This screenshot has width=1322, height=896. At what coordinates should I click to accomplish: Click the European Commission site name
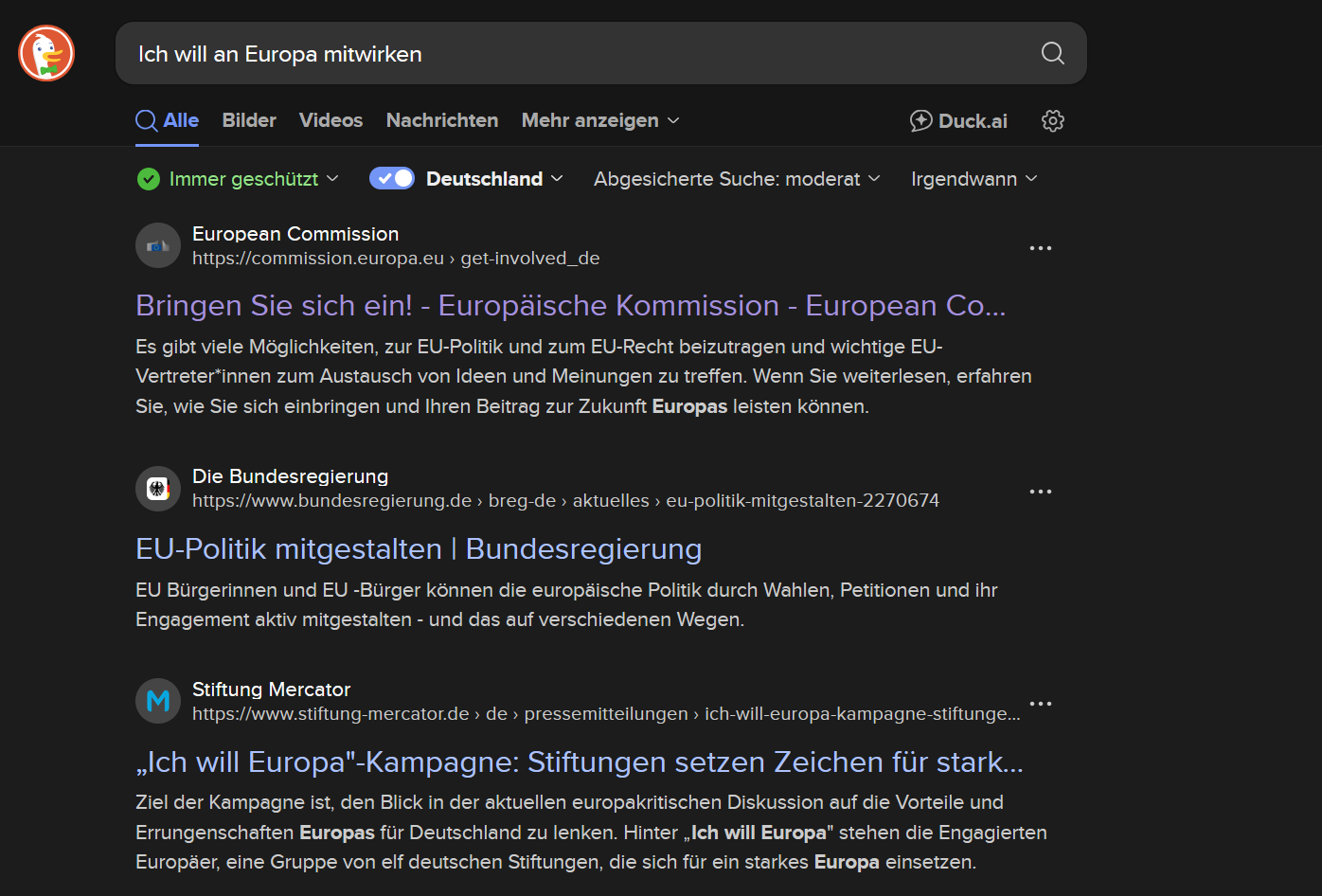pos(295,234)
